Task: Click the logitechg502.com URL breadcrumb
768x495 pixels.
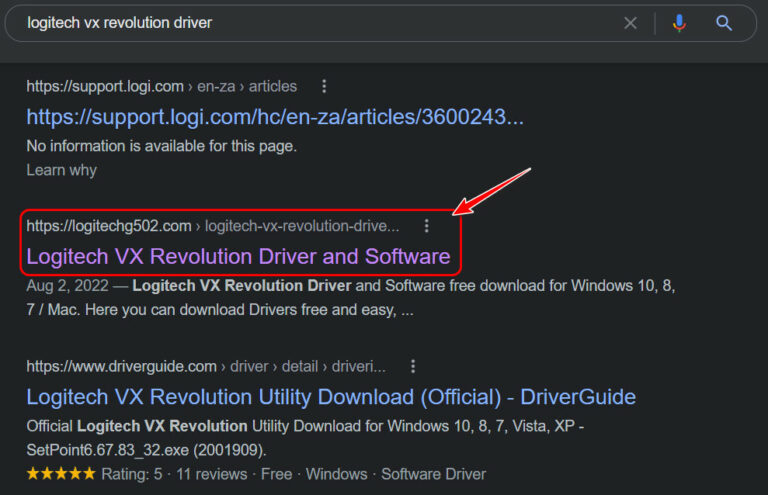Action: pos(212,226)
